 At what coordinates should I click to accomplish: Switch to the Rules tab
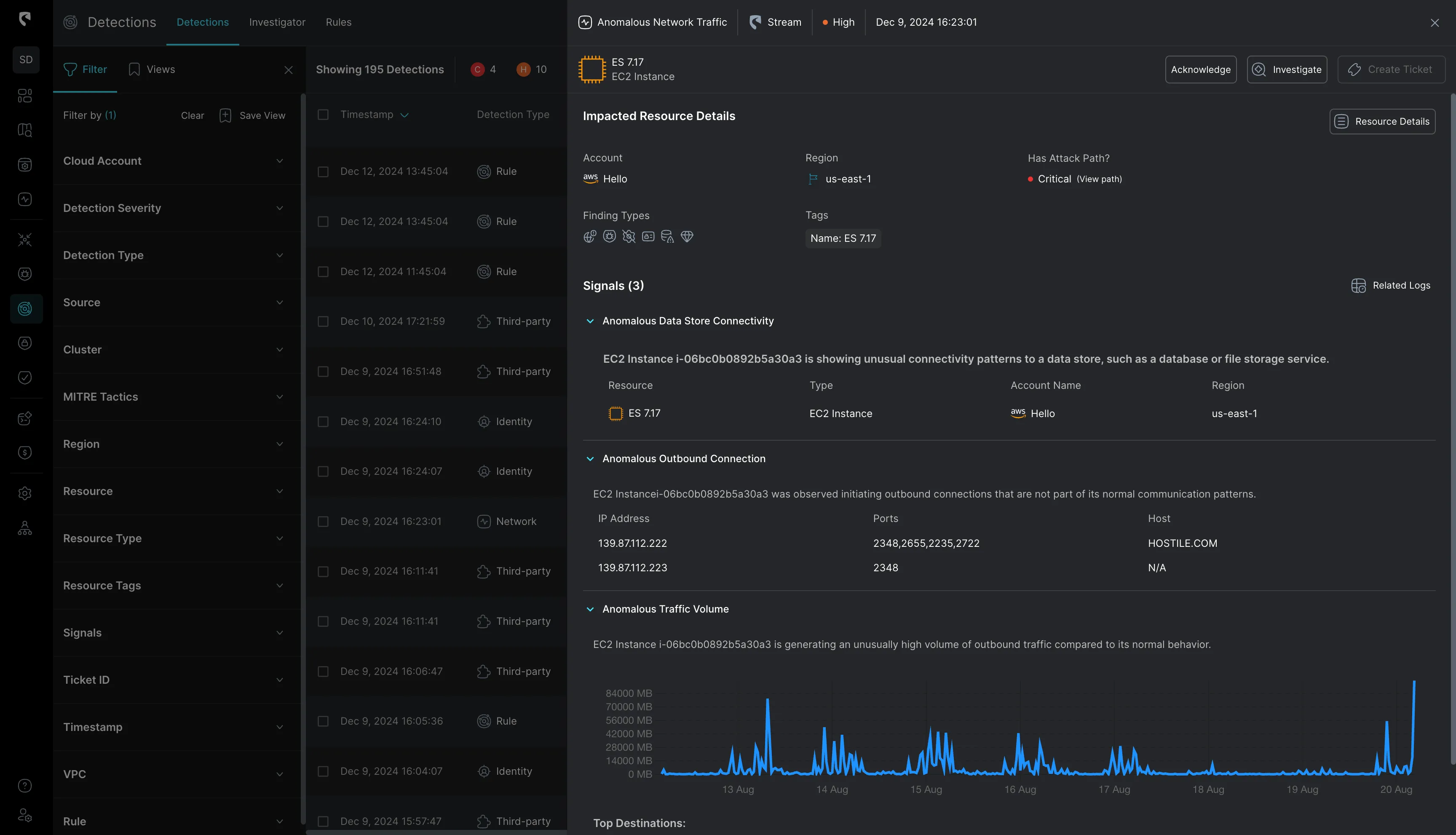pos(338,22)
